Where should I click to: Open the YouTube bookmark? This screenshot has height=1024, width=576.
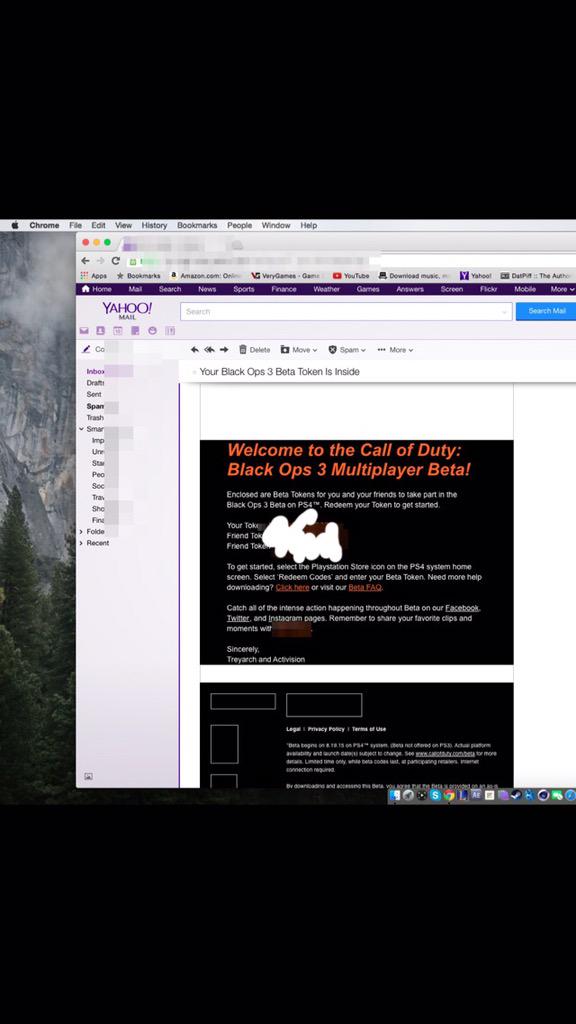(351, 276)
